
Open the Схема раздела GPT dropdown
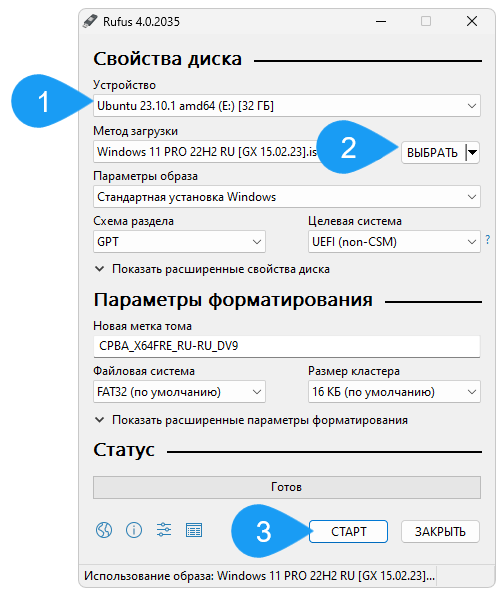click(x=179, y=242)
